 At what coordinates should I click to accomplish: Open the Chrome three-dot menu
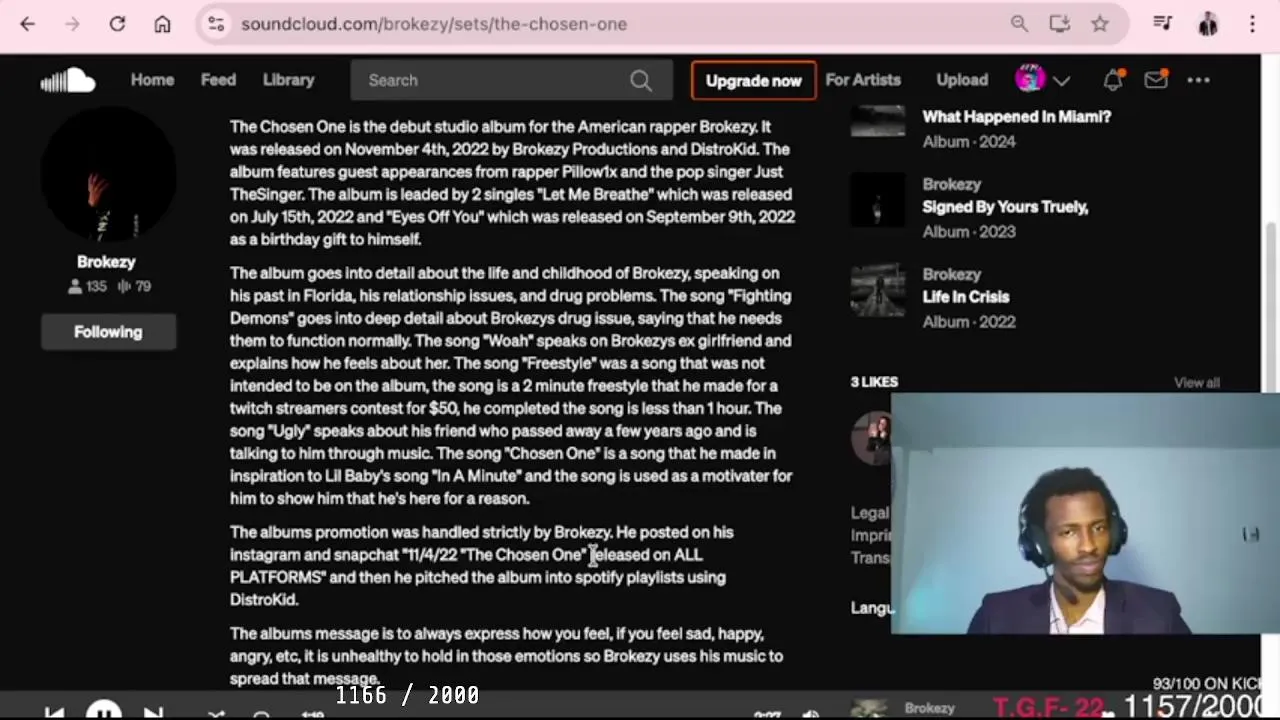(1252, 24)
